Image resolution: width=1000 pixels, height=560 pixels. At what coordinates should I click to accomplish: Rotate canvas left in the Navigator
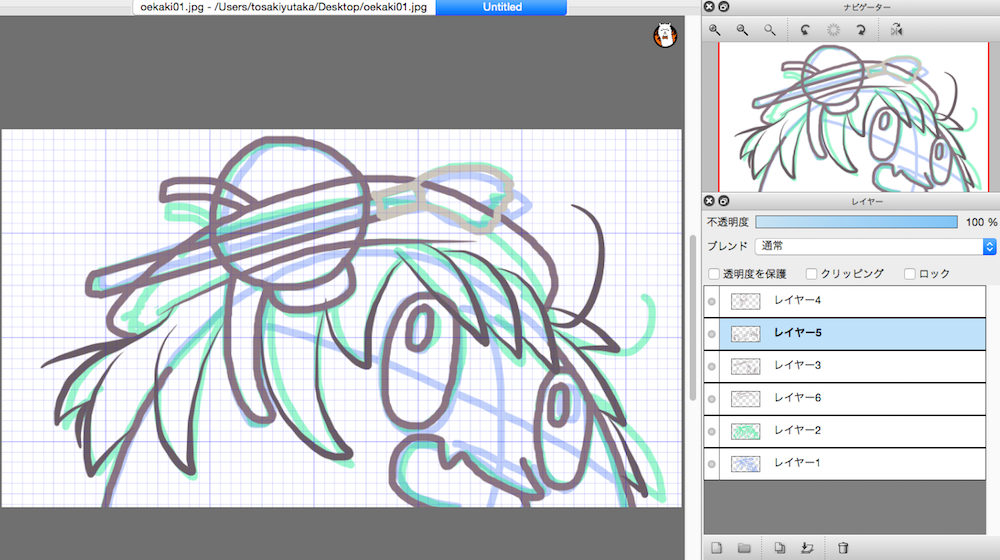point(805,30)
